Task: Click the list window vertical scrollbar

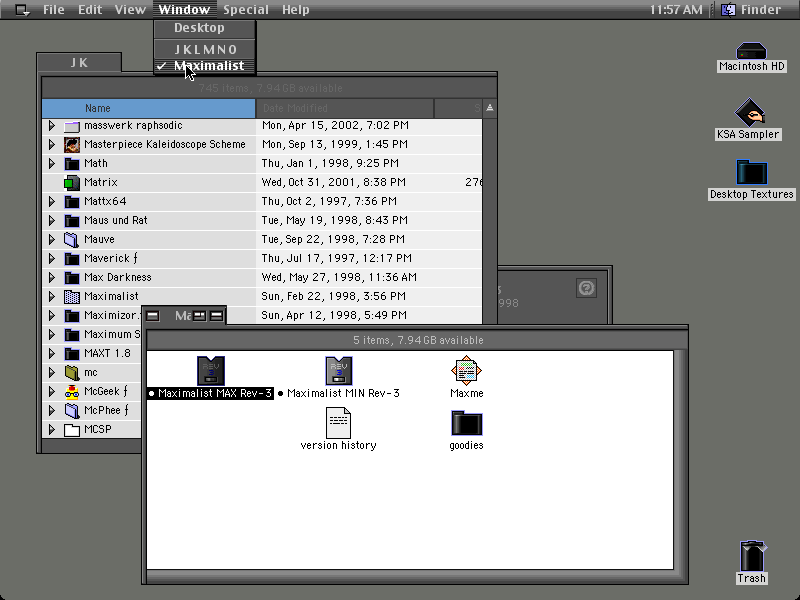Action: (490, 221)
